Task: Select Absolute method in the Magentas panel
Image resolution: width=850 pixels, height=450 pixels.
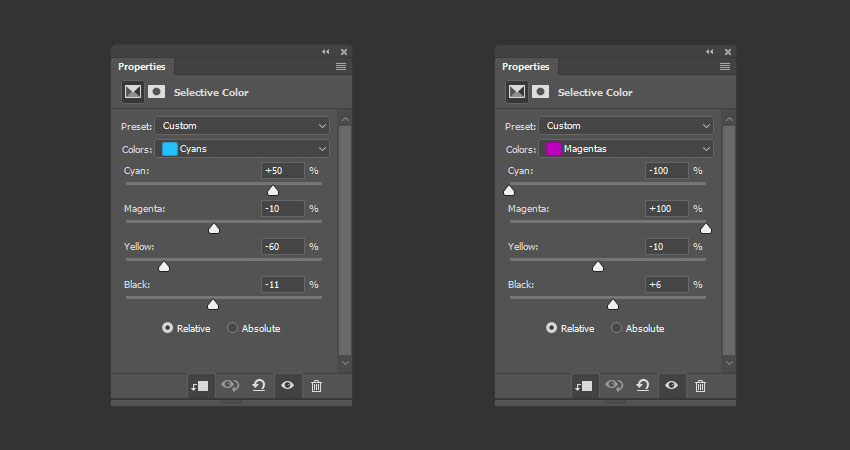Action: (x=617, y=328)
